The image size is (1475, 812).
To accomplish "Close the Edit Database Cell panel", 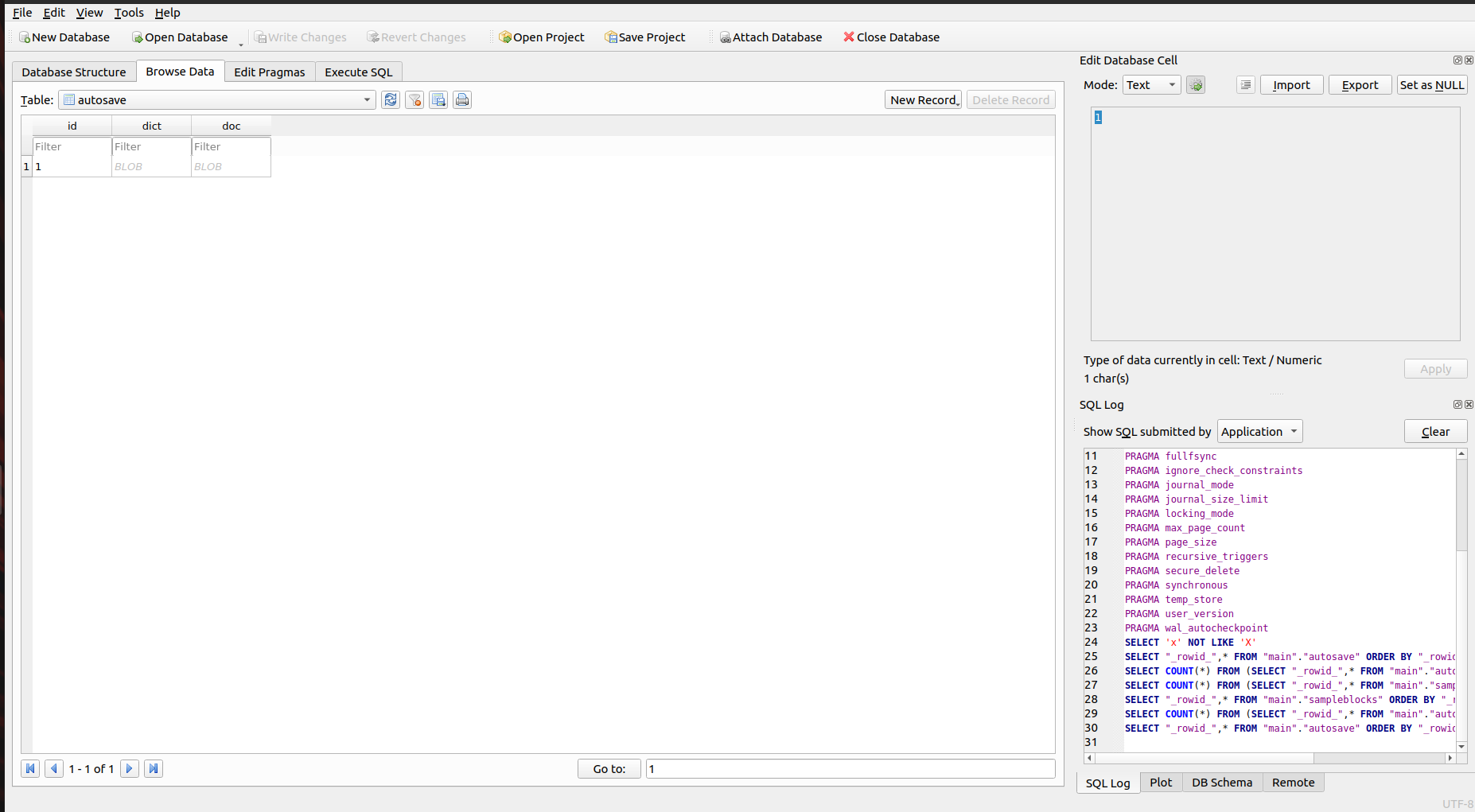I will (1469, 60).
